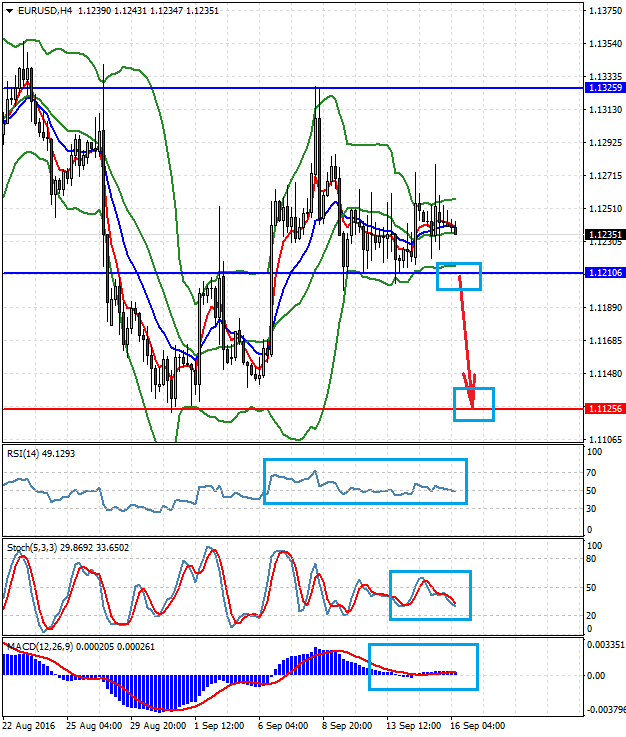Image resolution: width=626 pixels, height=737 pixels.
Task: Select the blue box at the 1.11256 target
Action: point(474,404)
